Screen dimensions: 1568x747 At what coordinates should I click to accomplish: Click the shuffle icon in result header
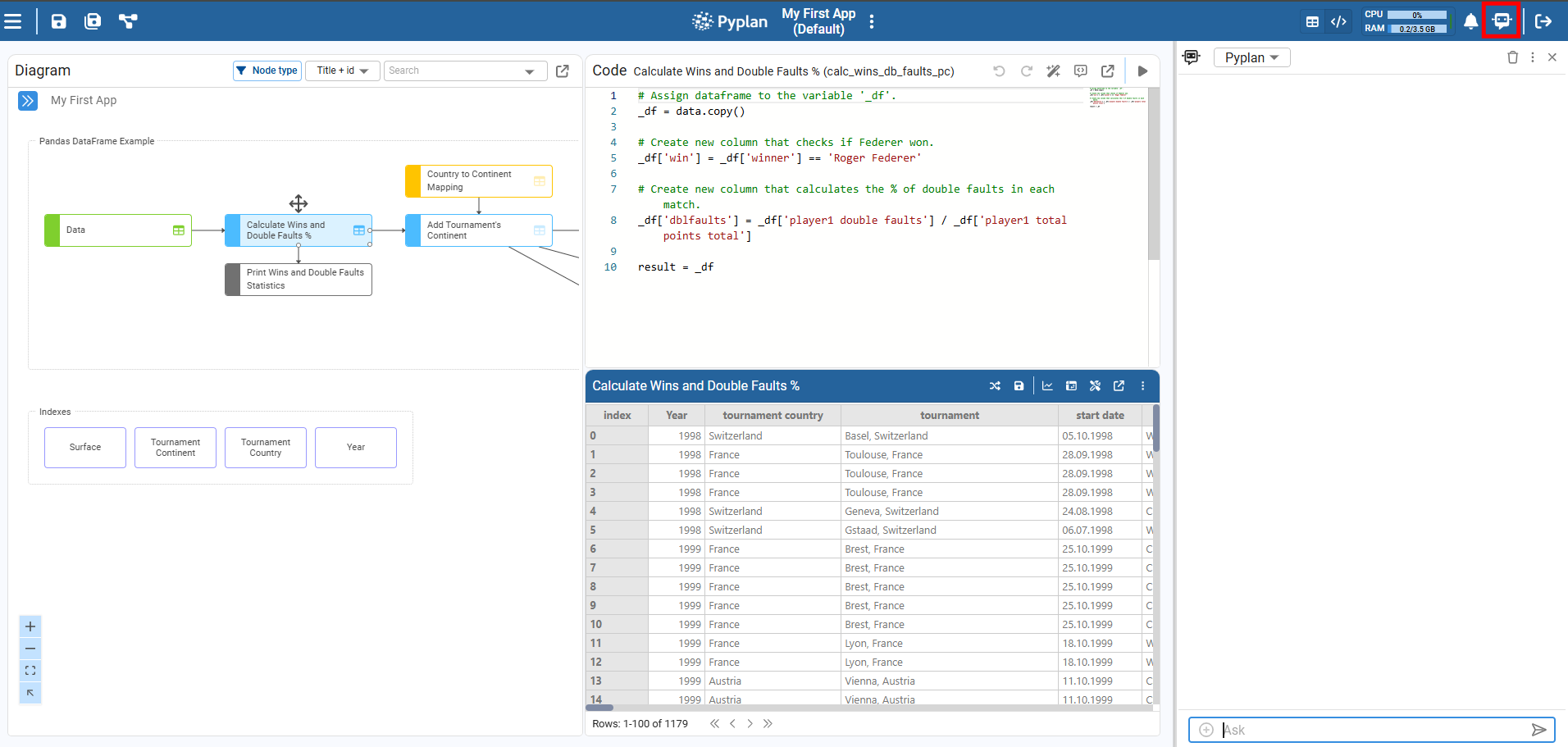[995, 386]
